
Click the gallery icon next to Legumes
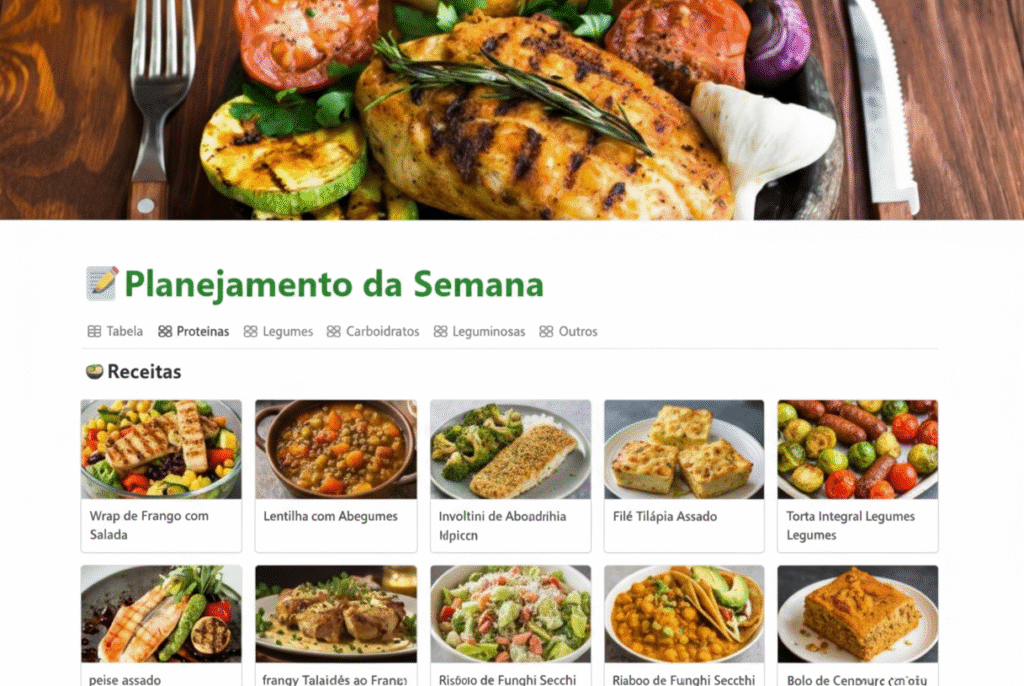pyautogui.click(x=250, y=331)
